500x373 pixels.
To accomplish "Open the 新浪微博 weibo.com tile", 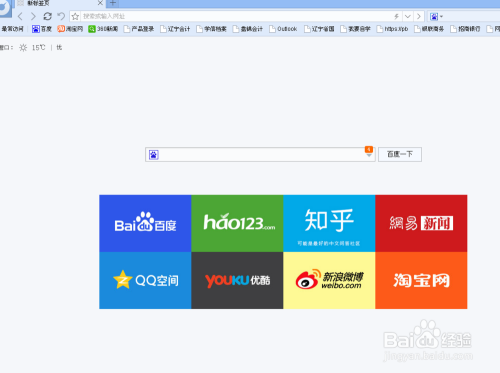I will [329, 280].
